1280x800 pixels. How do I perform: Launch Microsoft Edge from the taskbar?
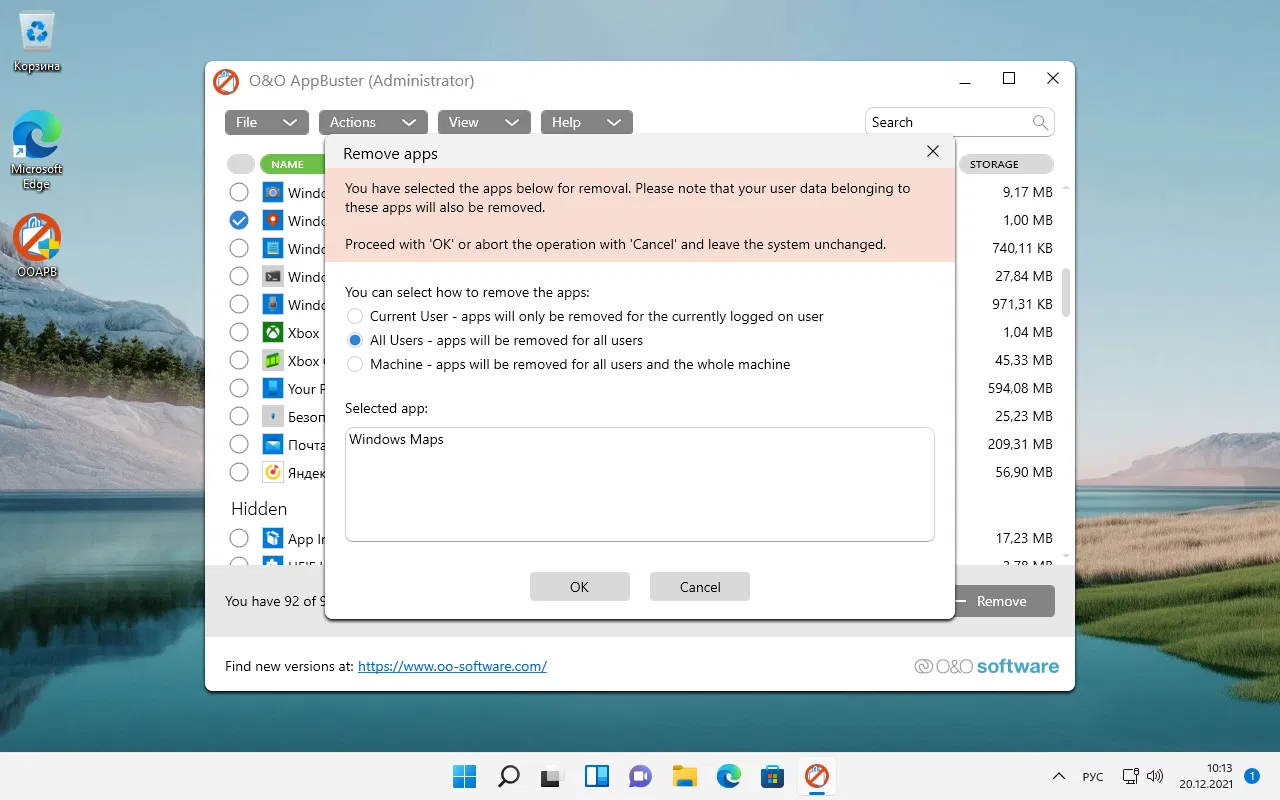tap(729, 776)
